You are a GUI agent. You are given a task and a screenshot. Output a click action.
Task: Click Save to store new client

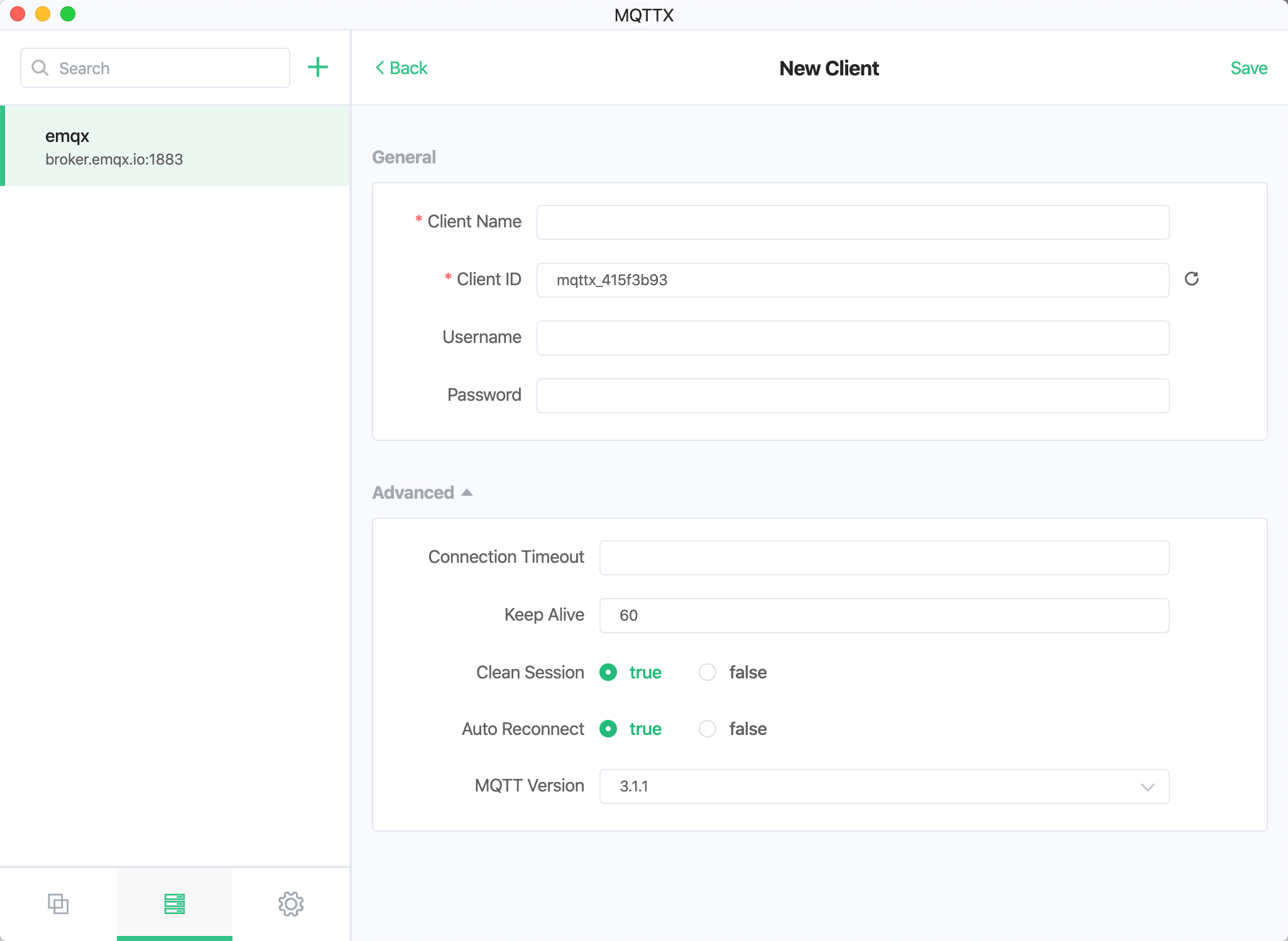tap(1248, 68)
